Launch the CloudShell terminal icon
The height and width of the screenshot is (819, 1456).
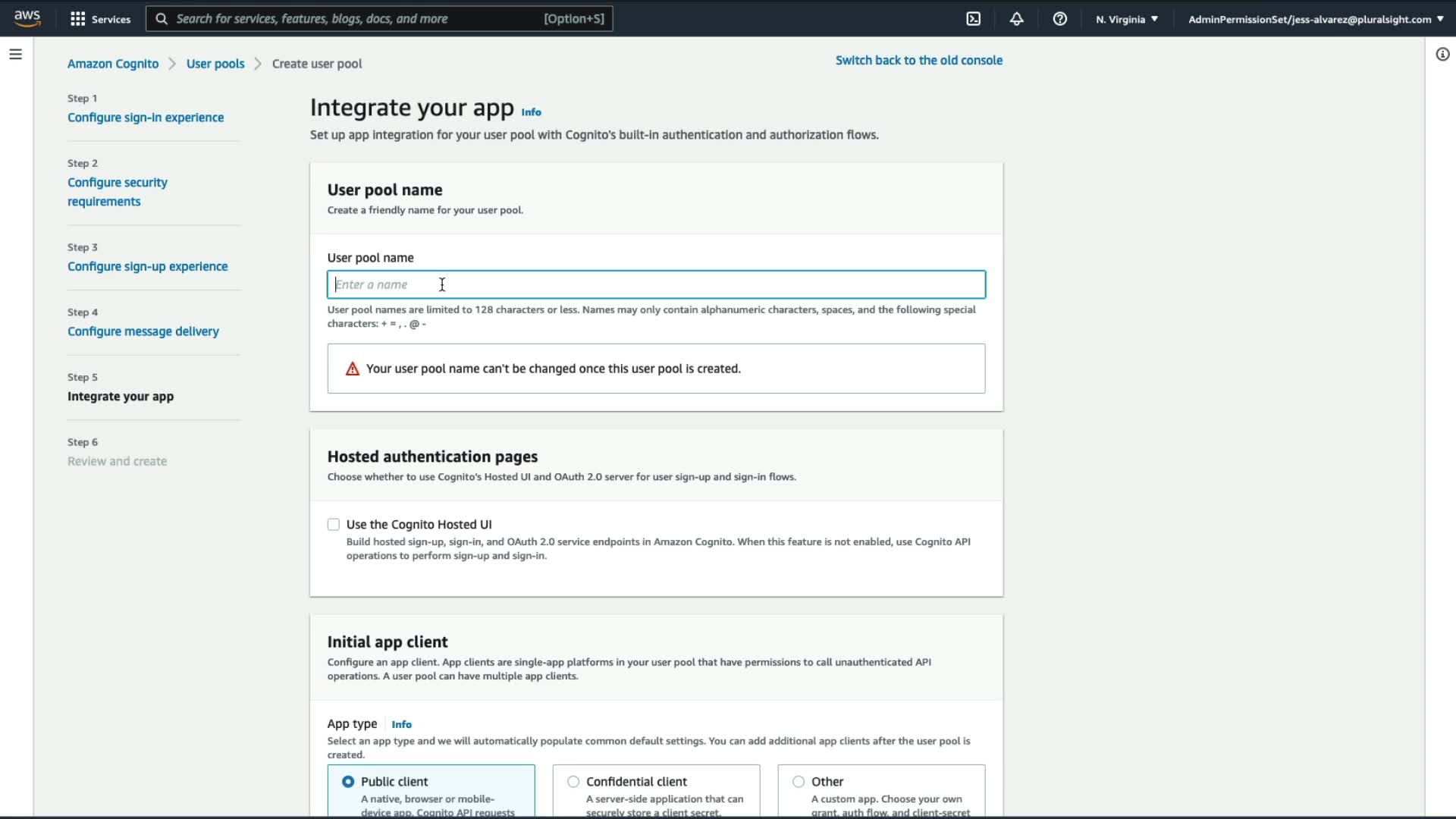974,19
